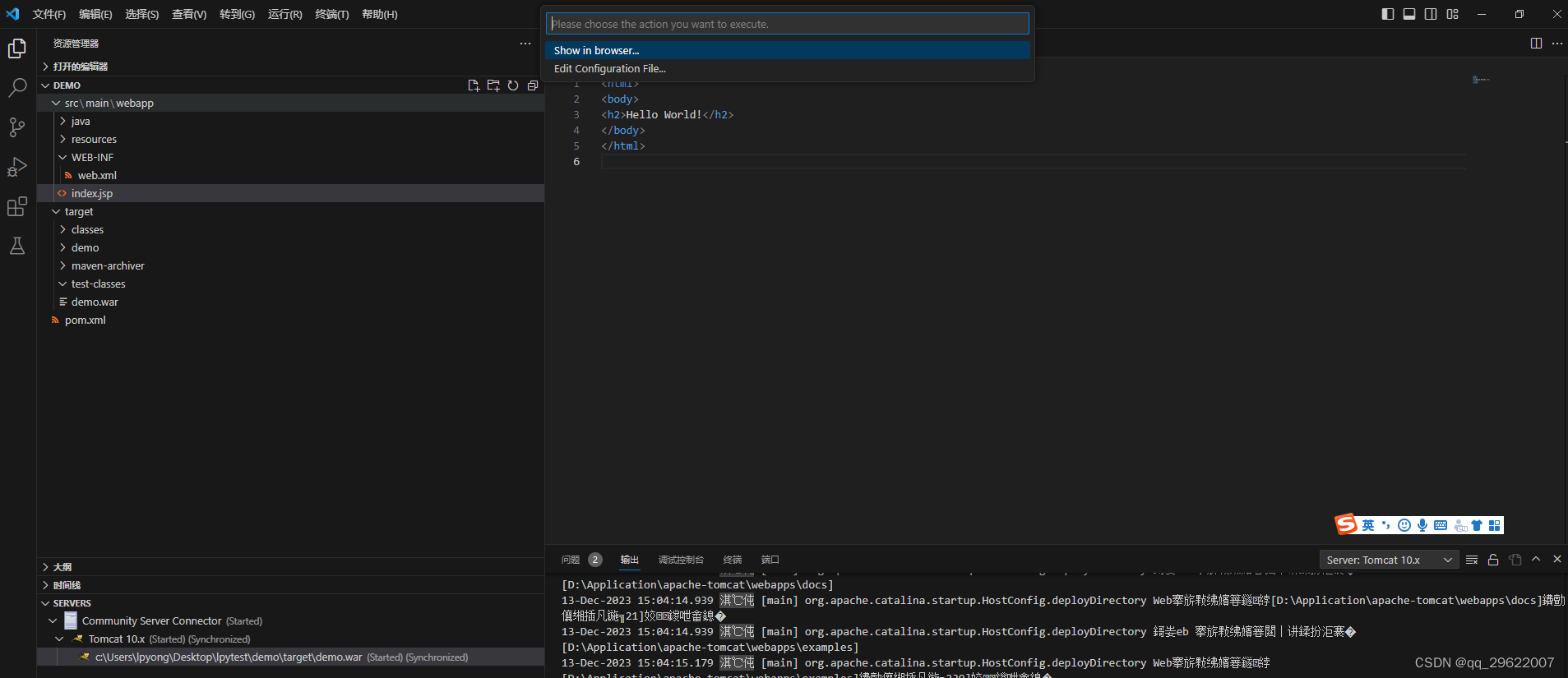Toggle the bottom panel visibility
The width and height of the screenshot is (1568, 678).
click(1409, 14)
